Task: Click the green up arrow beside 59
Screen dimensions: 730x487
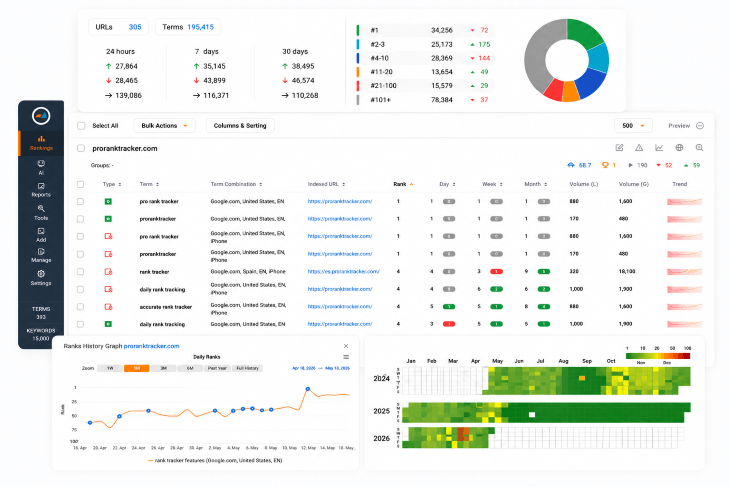Action: [686, 165]
